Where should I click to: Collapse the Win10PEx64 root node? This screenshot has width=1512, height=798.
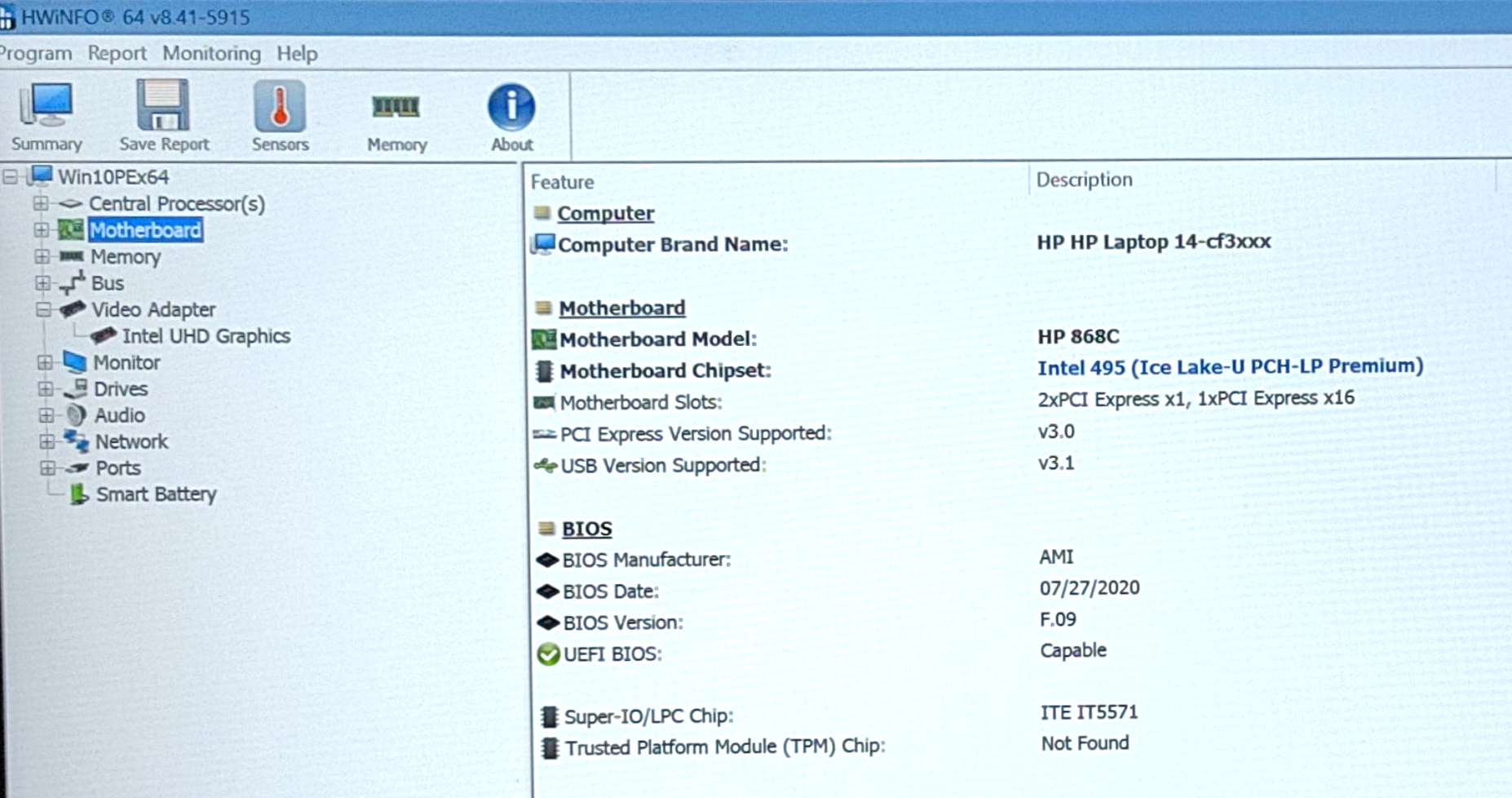pos(11,176)
